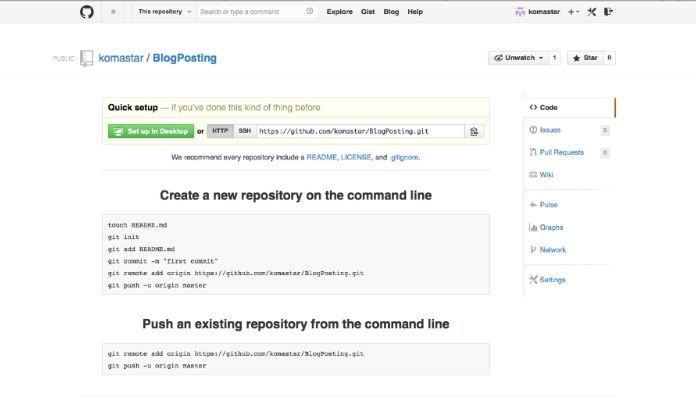This screenshot has height=402, width=696.
Task: Open account settings tools icon
Action: 592,12
